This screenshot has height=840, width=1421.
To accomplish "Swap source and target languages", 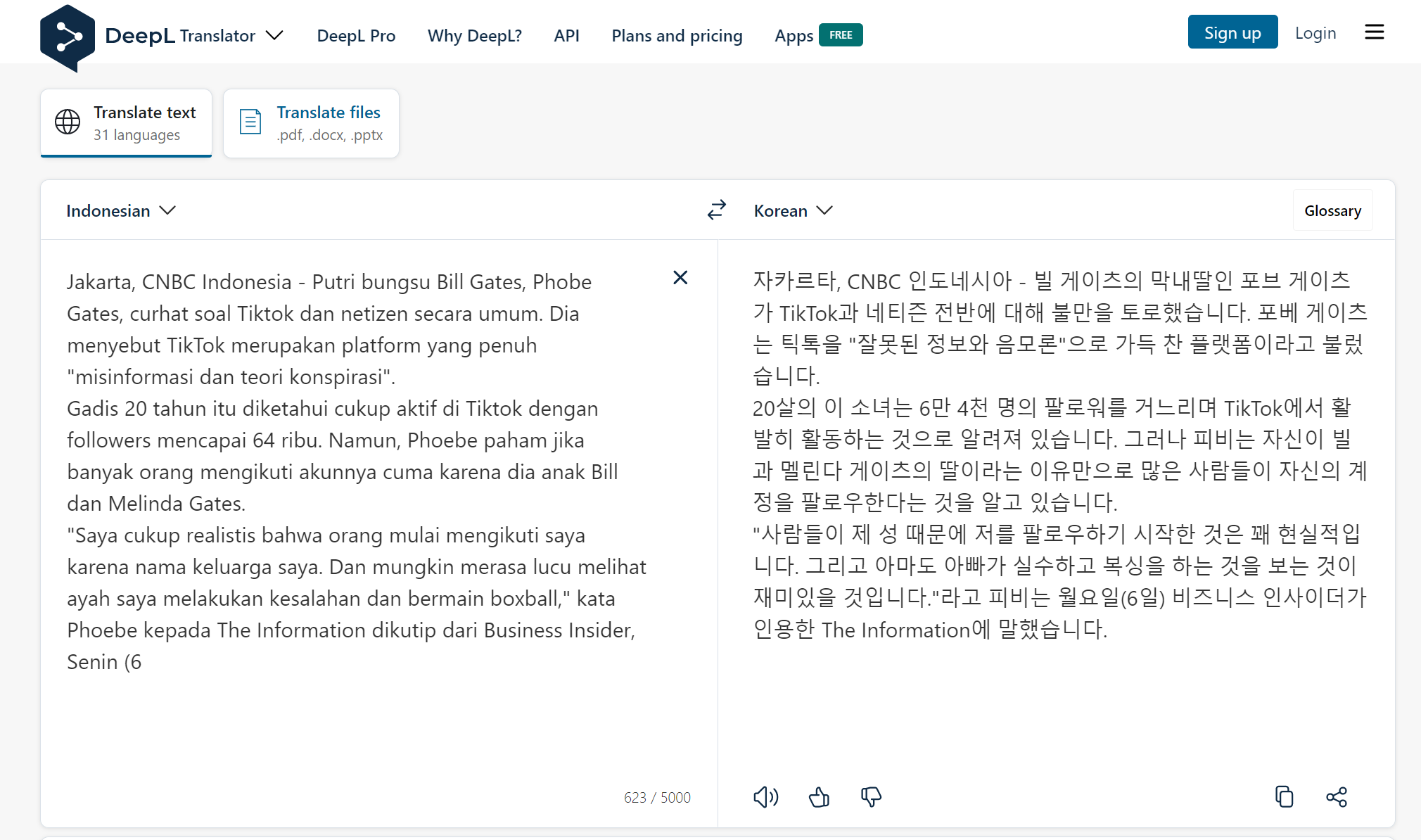I will pyautogui.click(x=716, y=210).
